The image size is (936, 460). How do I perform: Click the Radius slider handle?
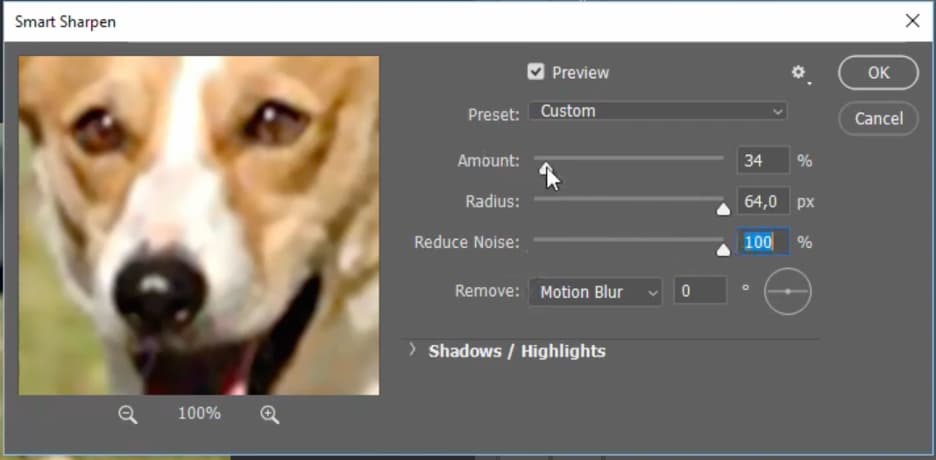[x=723, y=209]
